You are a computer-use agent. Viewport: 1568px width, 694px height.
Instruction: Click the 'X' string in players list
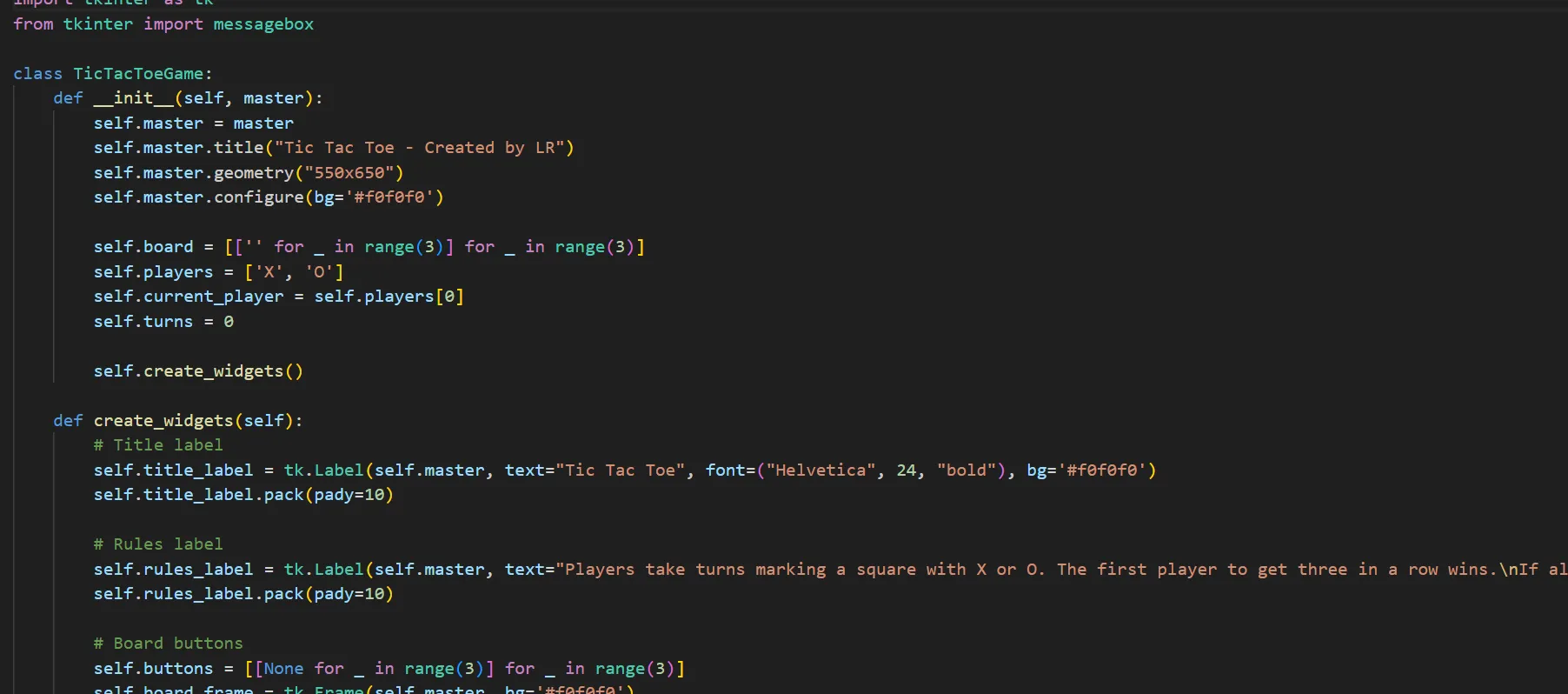click(x=269, y=272)
